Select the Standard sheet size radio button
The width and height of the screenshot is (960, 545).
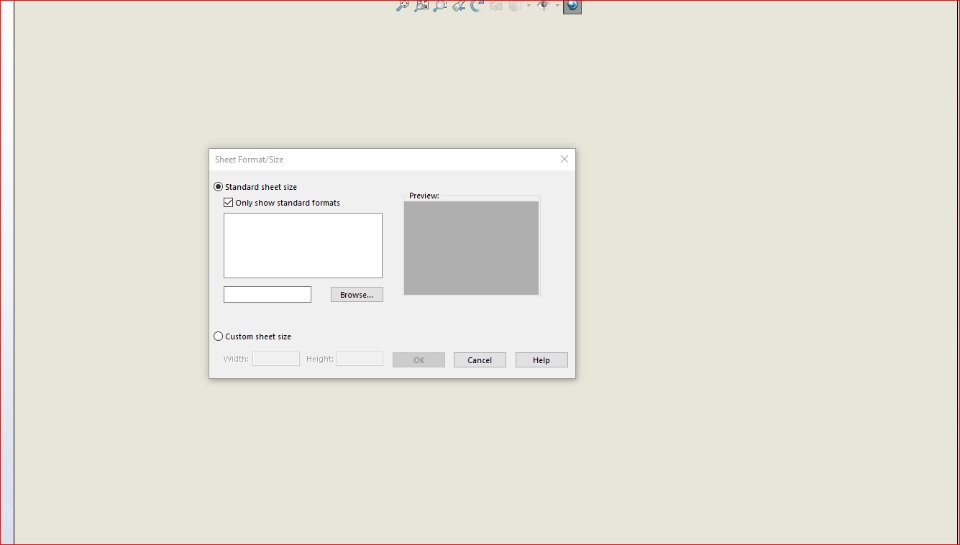[218, 187]
